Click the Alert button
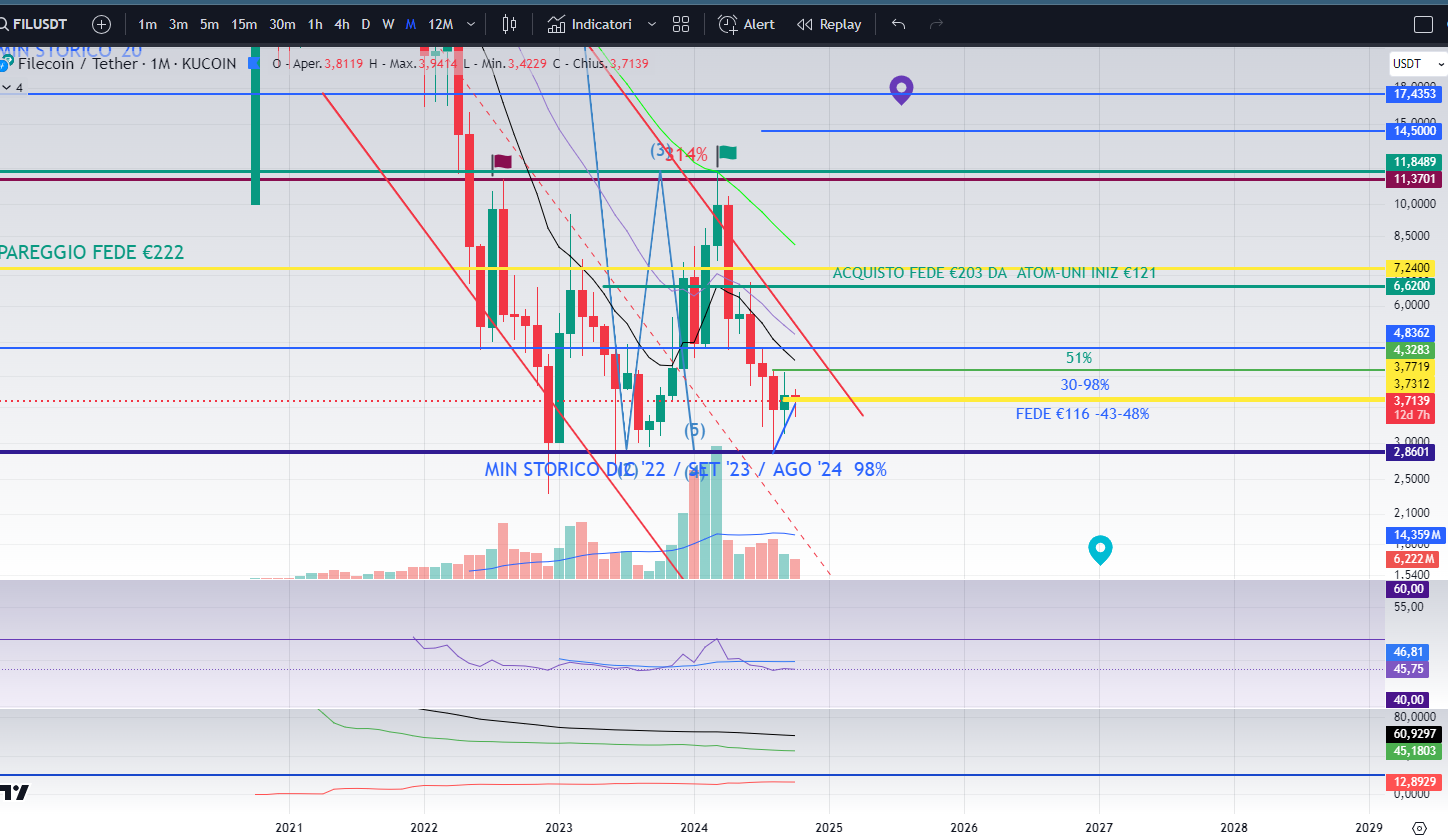Image resolution: width=1448 pixels, height=836 pixels. [x=746, y=24]
